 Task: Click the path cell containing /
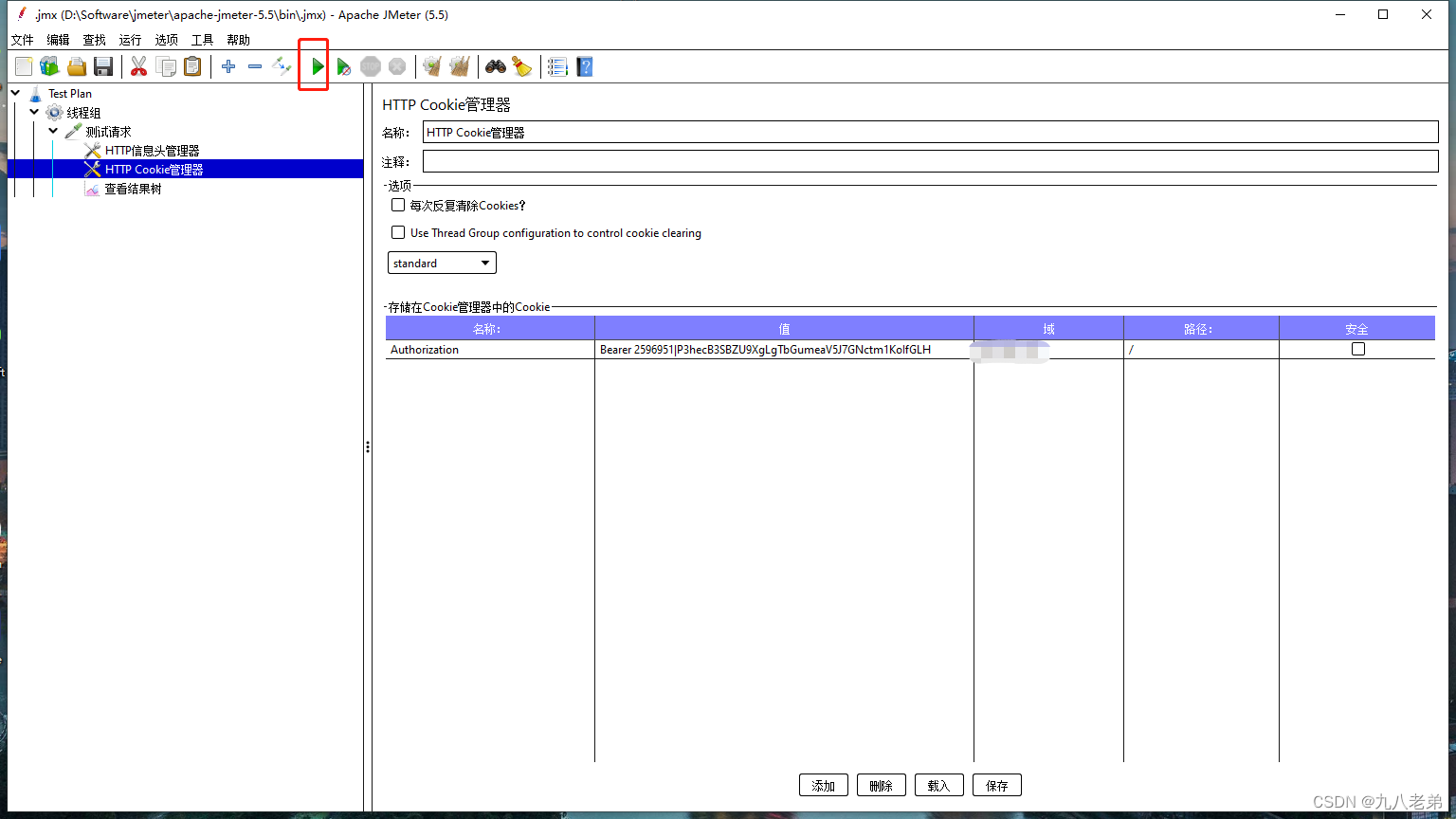[x=1201, y=350]
